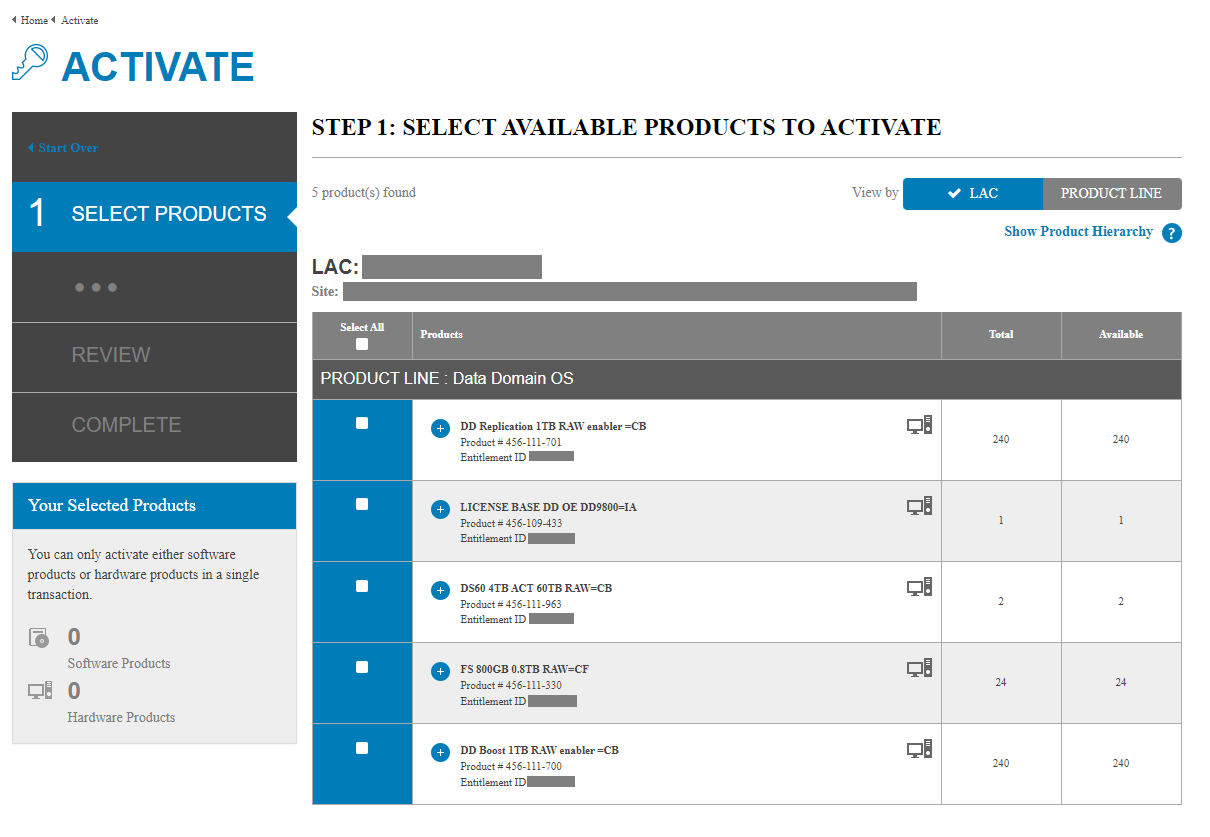
Task: Select the DD Replication 1TB RAW enabler checkbox
Action: point(362,421)
